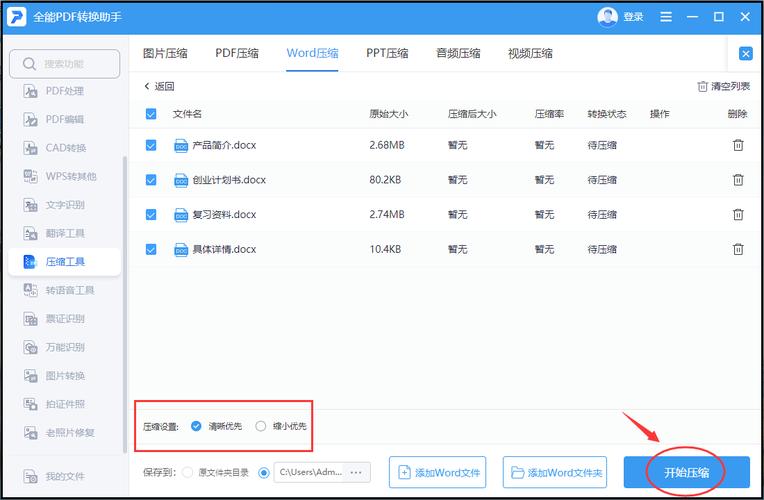
Task: Switch to 视频压缩 tab
Action: click(x=530, y=53)
